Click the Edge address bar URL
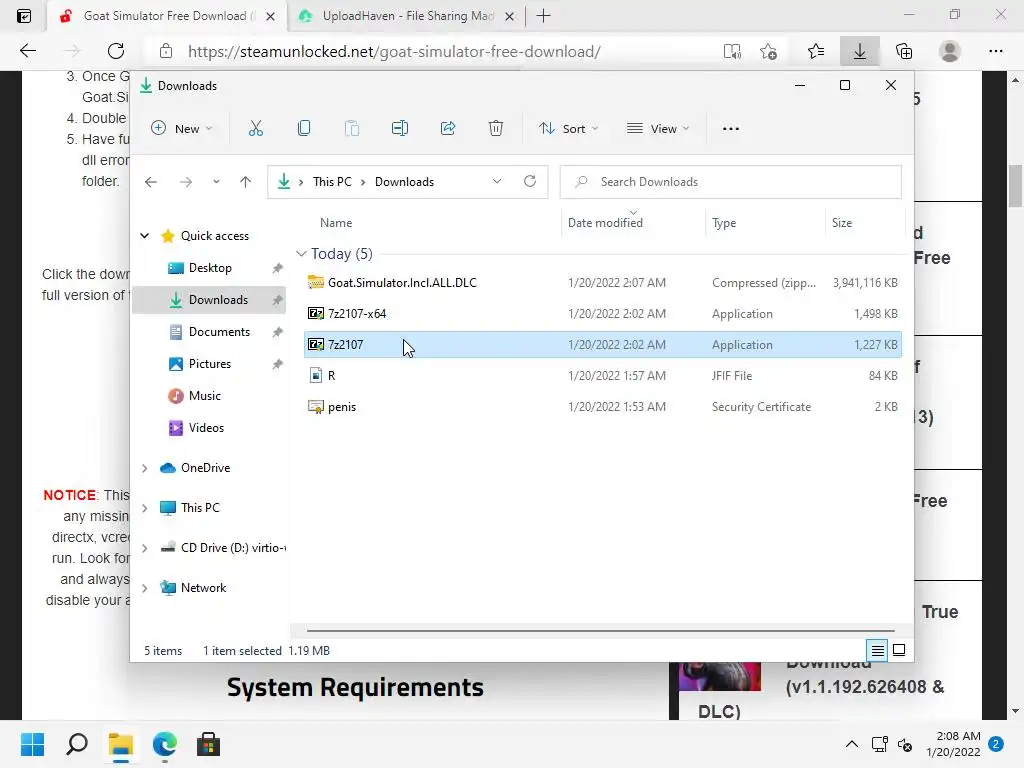Screen dimensions: 1024x768 [394, 52]
